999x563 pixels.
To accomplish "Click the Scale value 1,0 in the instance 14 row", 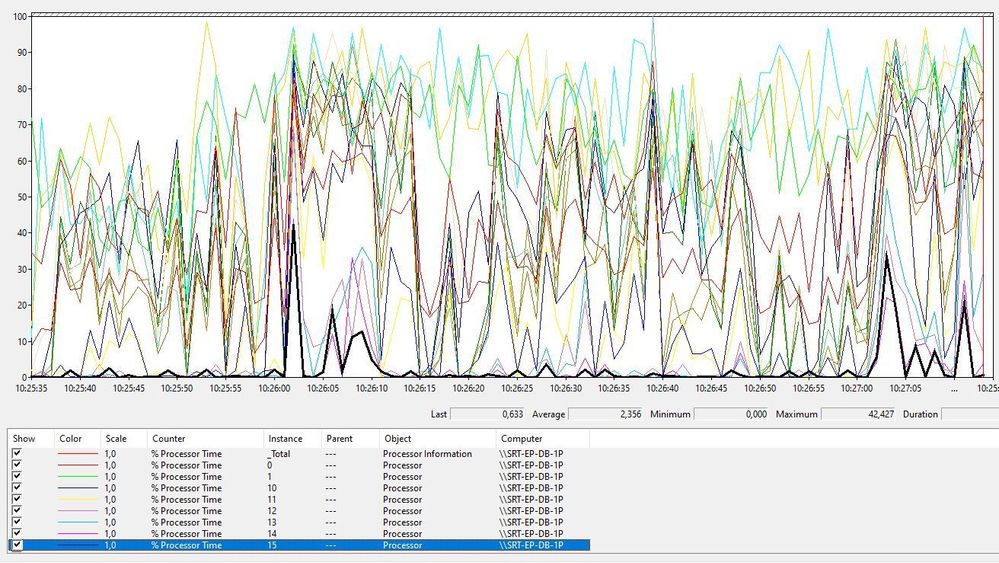I will click(x=110, y=534).
